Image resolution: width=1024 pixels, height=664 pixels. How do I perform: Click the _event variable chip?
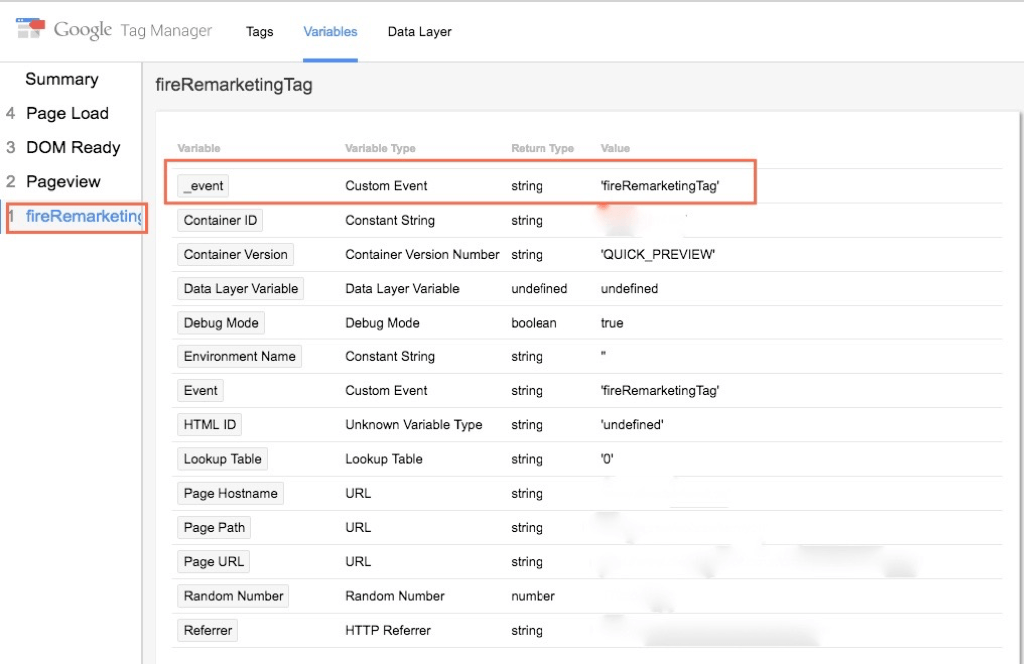(203, 185)
